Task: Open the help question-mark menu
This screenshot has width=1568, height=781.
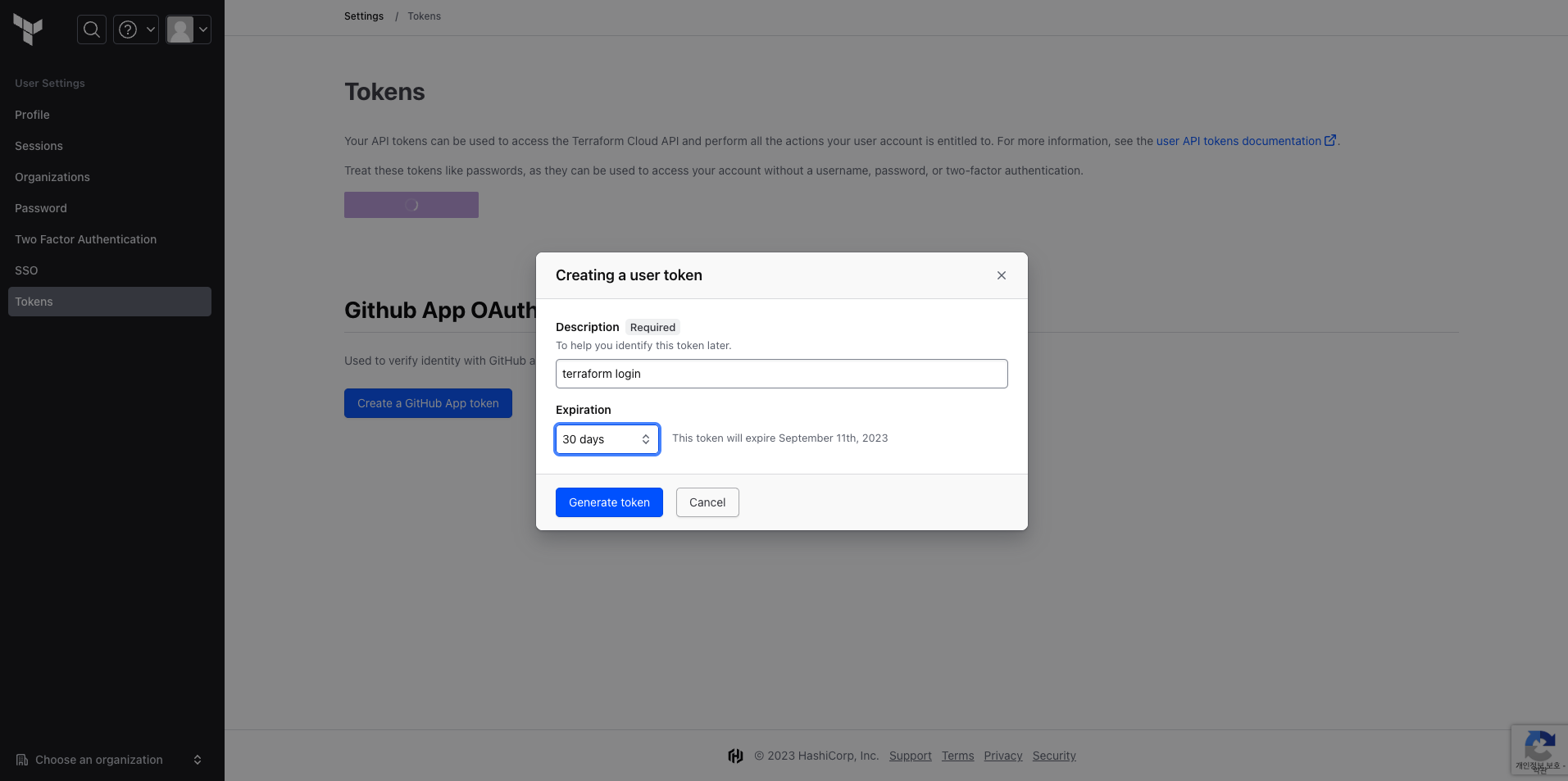Action: pyautogui.click(x=136, y=30)
